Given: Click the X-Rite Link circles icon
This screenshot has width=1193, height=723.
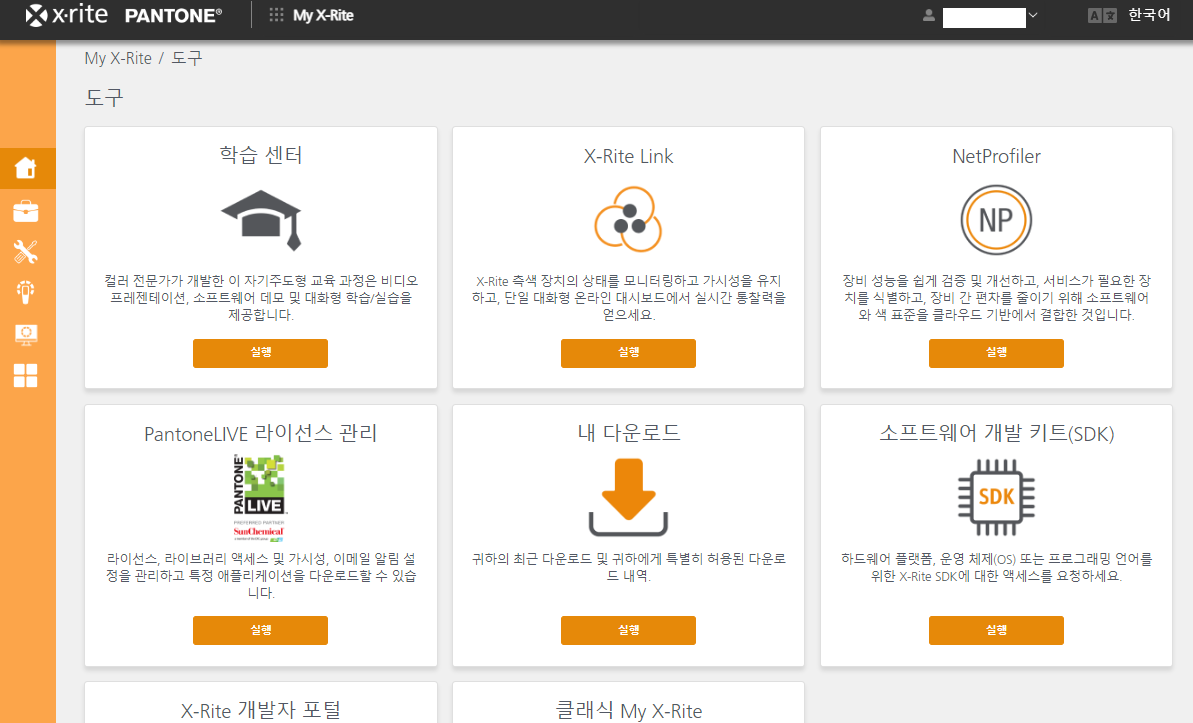Looking at the screenshot, I should pyautogui.click(x=628, y=219).
